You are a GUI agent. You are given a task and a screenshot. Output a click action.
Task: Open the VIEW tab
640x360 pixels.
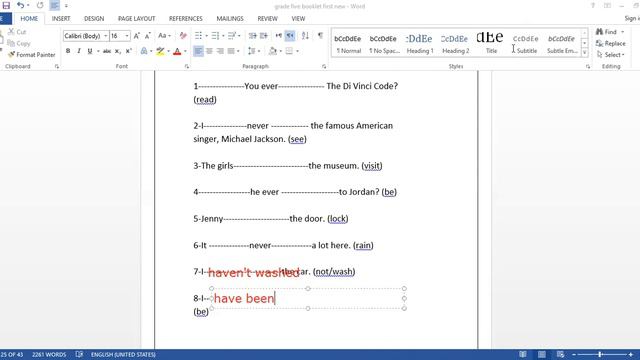298,18
